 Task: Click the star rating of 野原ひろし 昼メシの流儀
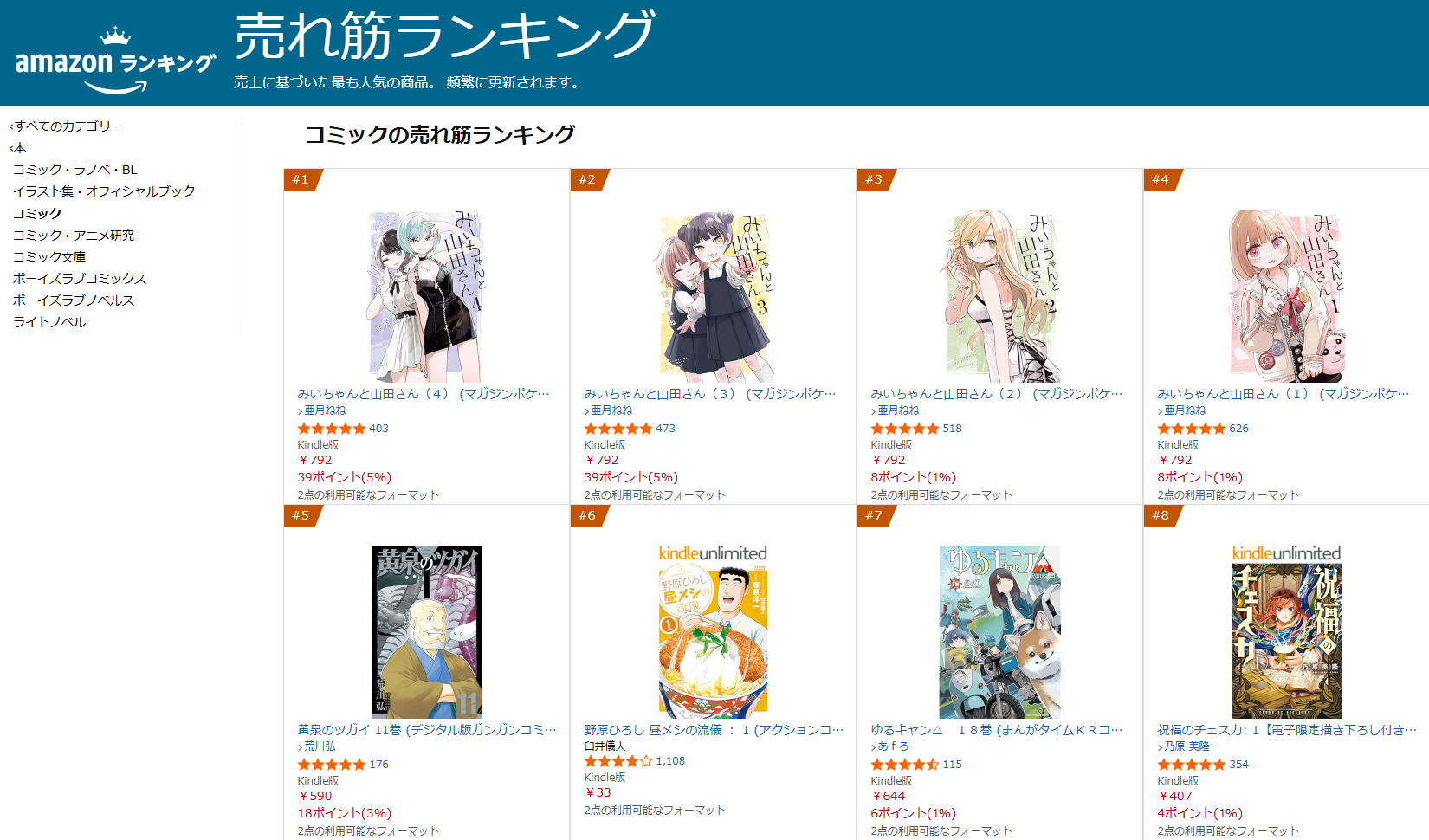(618, 761)
